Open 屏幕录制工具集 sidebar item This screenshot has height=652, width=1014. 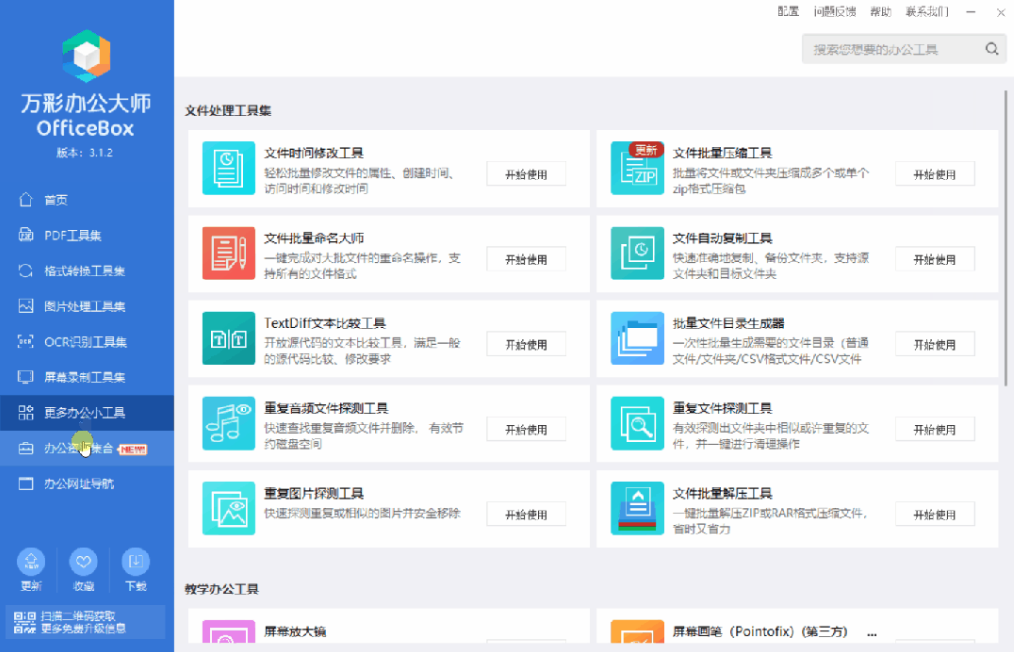pyautogui.click(x=87, y=377)
